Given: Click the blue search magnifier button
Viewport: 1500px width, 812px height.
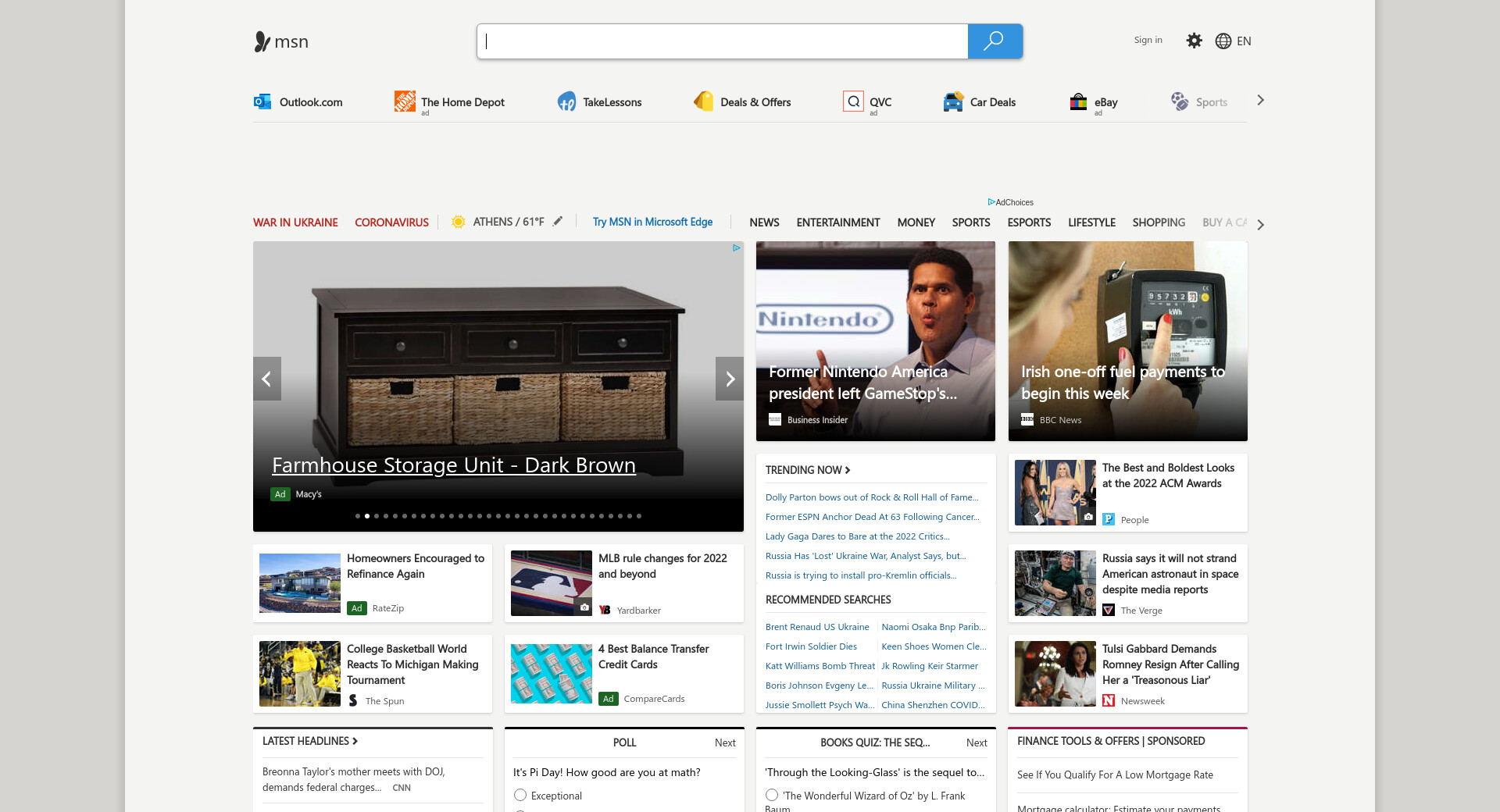Looking at the screenshot, I should pyautogui.click(x=995, y=41).
